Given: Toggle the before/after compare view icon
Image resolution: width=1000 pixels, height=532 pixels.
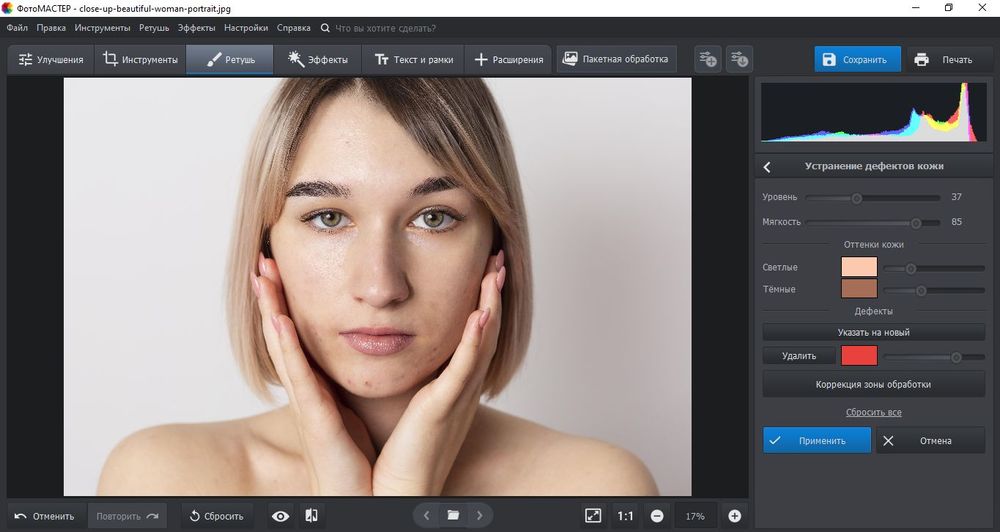Looking at the screenshot, I should click(311, 516).
